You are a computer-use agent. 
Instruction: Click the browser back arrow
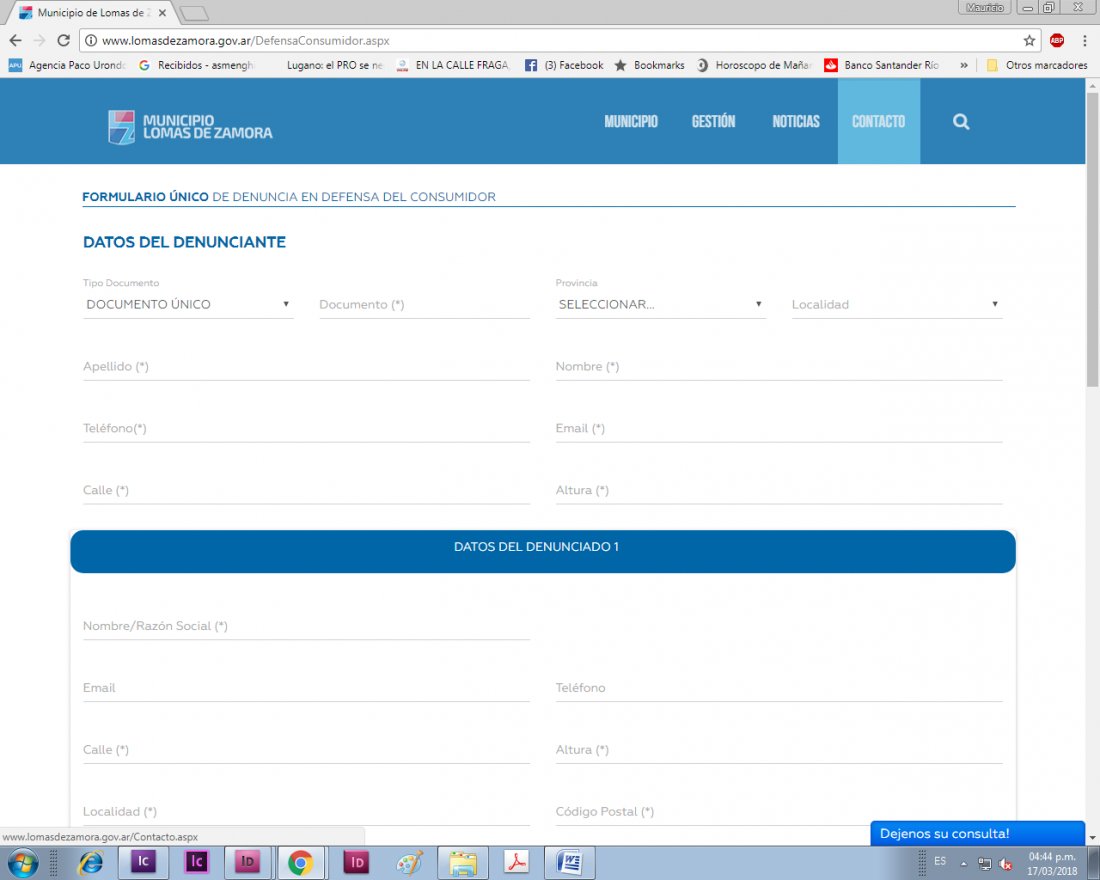coord(15,41)
